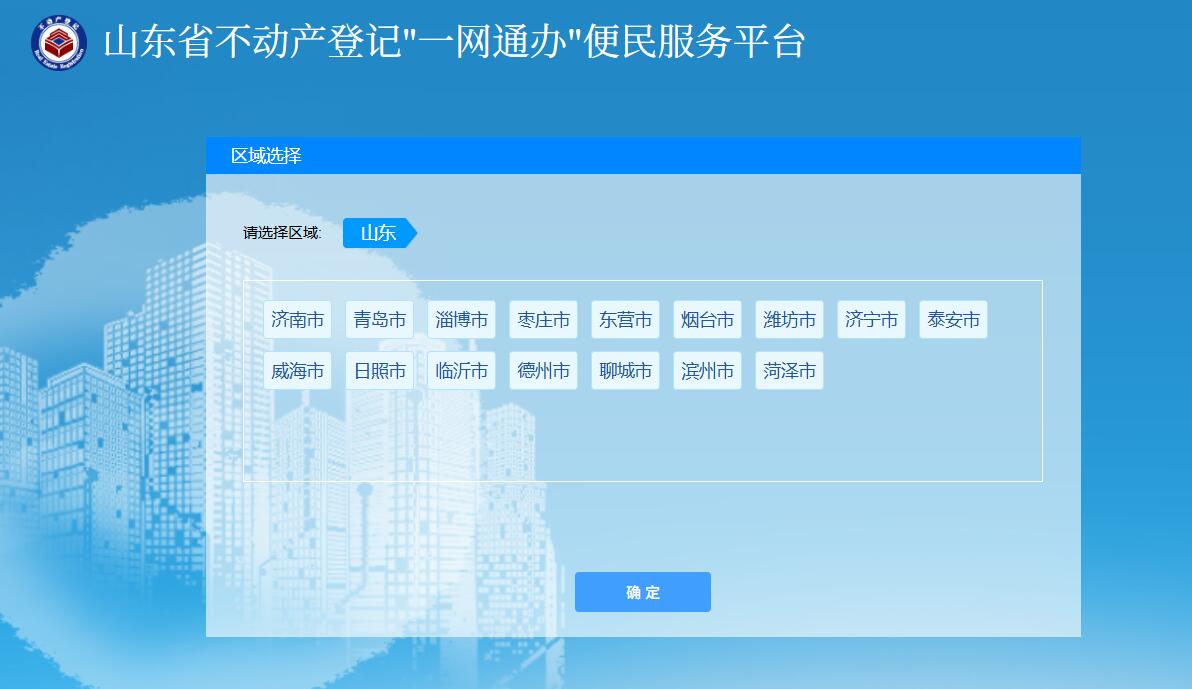Screen dimensions: 1192x689
Task: Select the 德州市 city button
Action: pyautogui.click(x=544, y=371)
